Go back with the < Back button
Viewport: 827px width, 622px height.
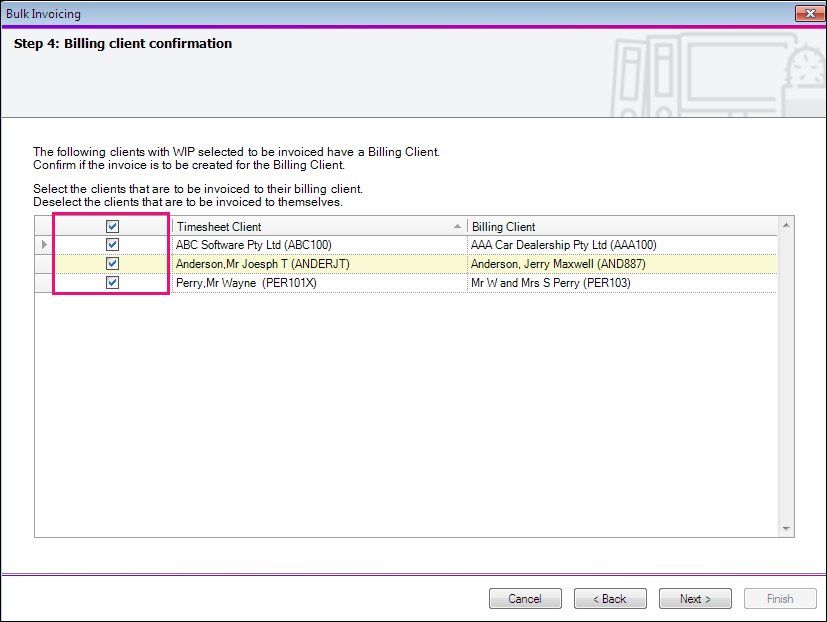click(x=609, y=599)
